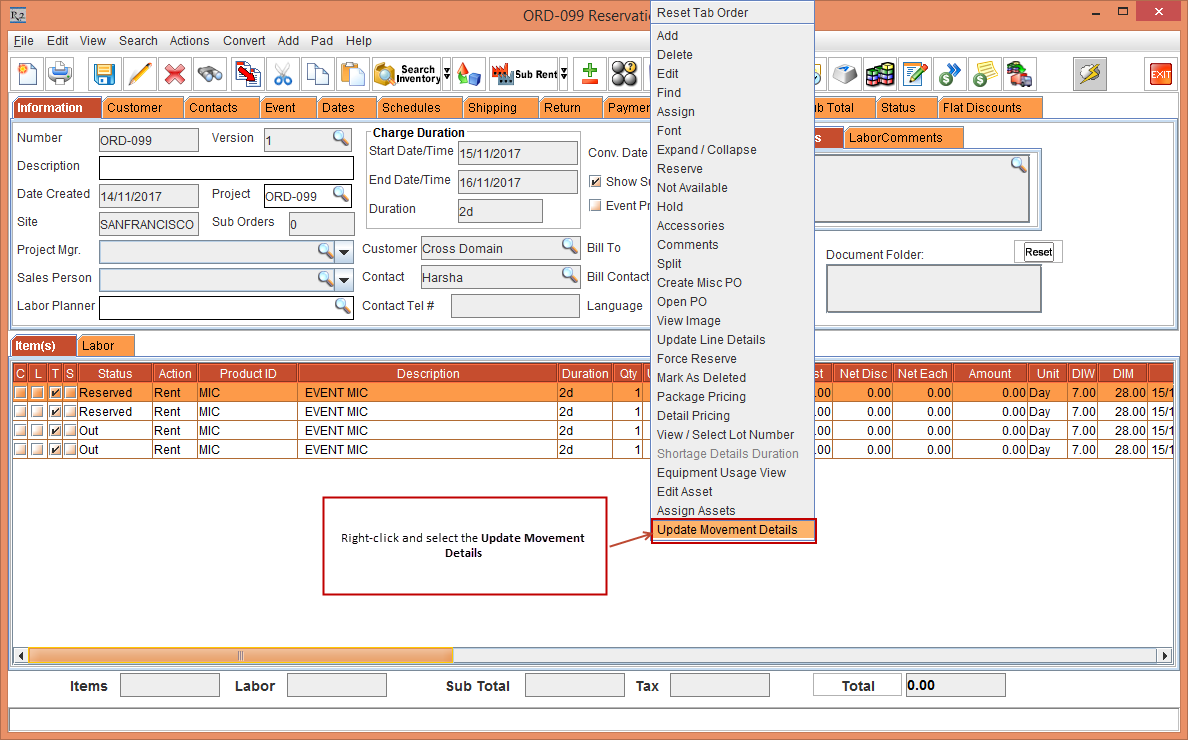Expand the Project Mgr. dropdown arrow
1188x740 pixels.
coord(344,251)
